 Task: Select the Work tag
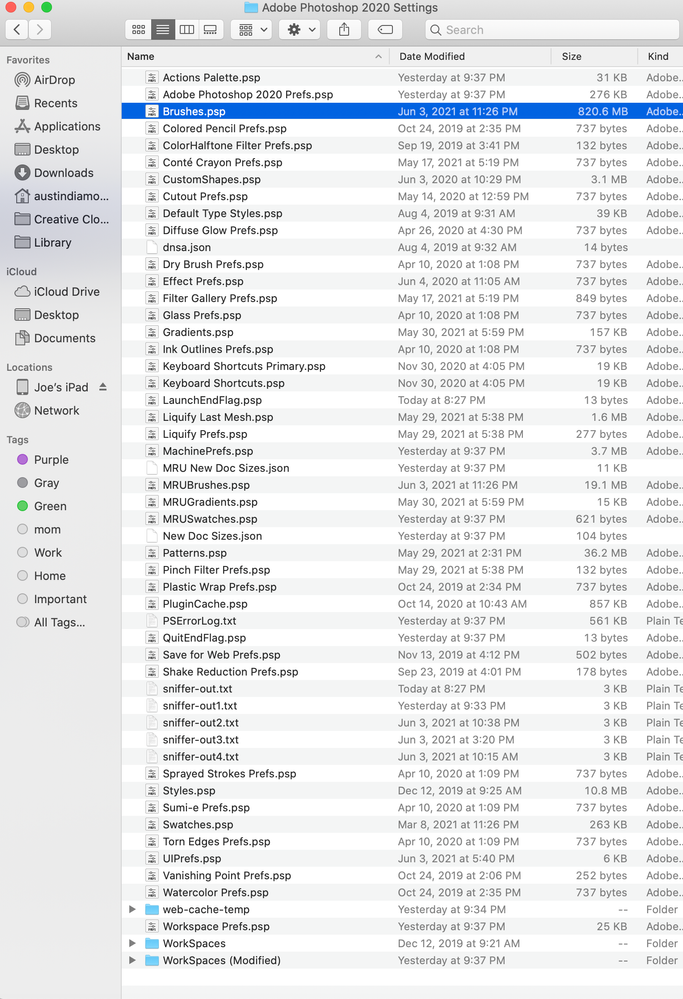[48, 553]
